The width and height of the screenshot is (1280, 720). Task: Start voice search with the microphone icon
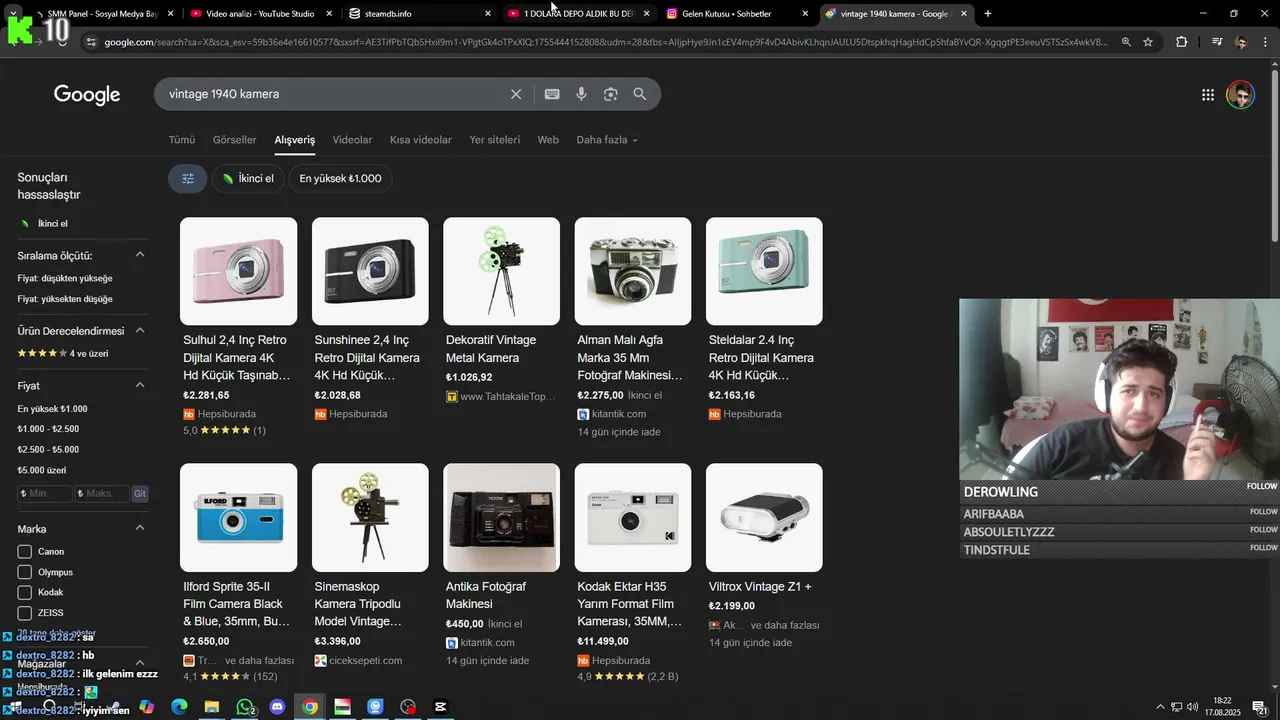[x=581, y=94]
